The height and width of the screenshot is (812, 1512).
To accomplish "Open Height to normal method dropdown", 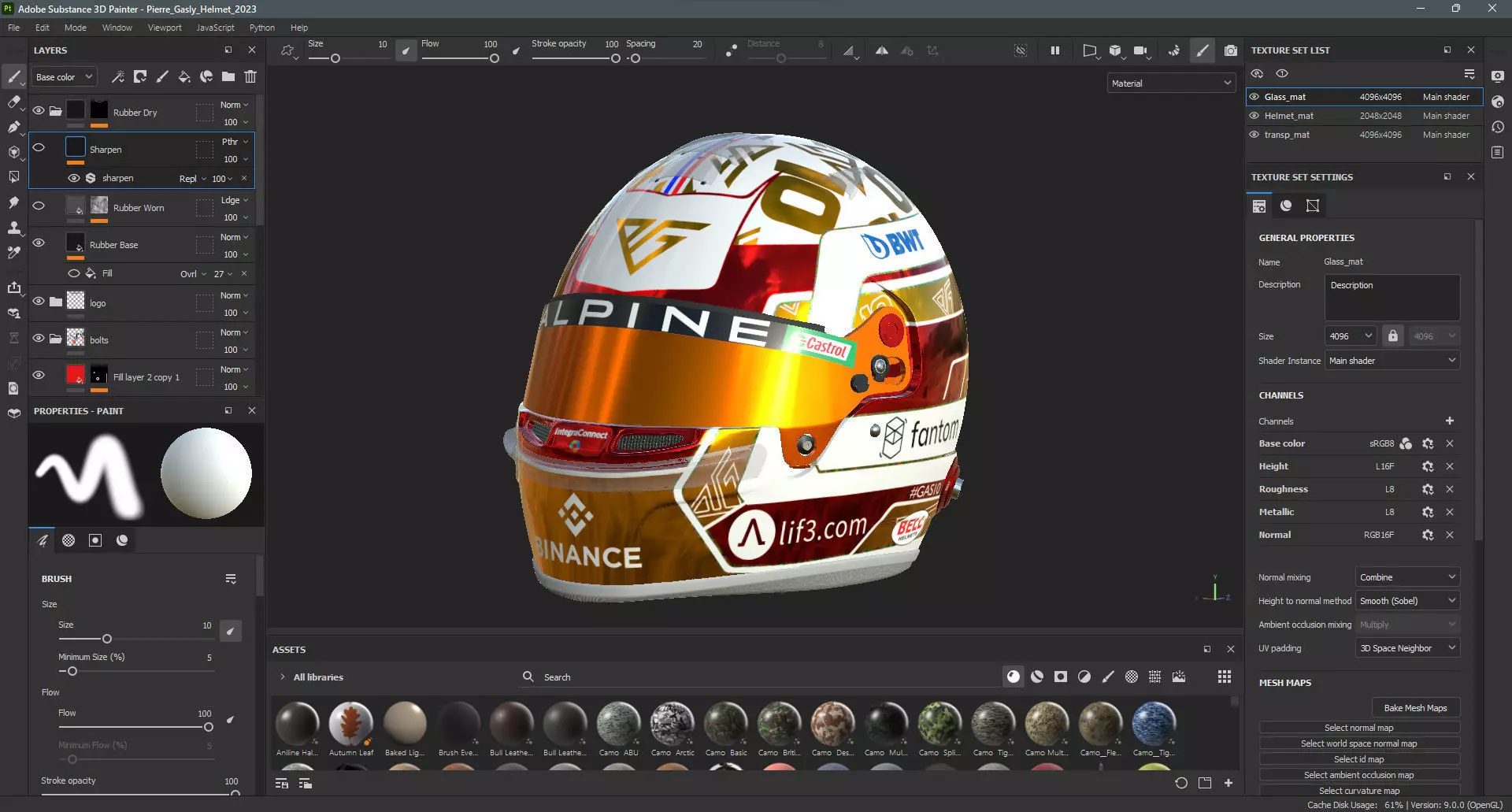I will 1407,601.
